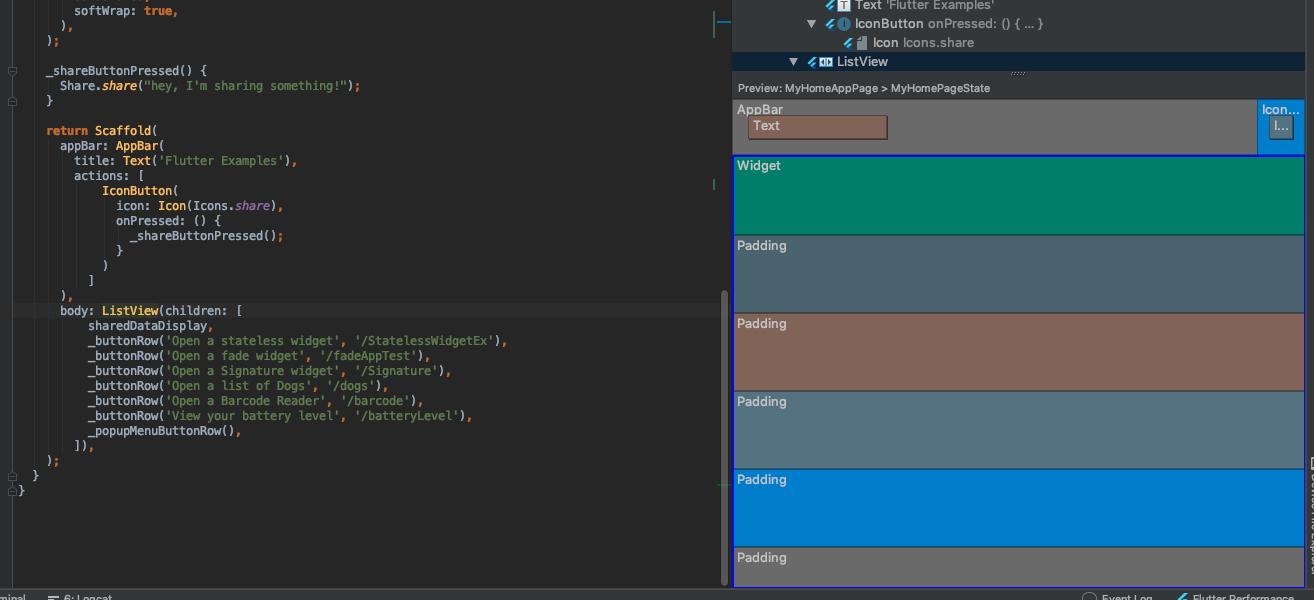Click the Text widget icon beside 'Flutter Examples'
Image resolution: width=1314 pixels, height=600 pixels.
click(843, 6)
